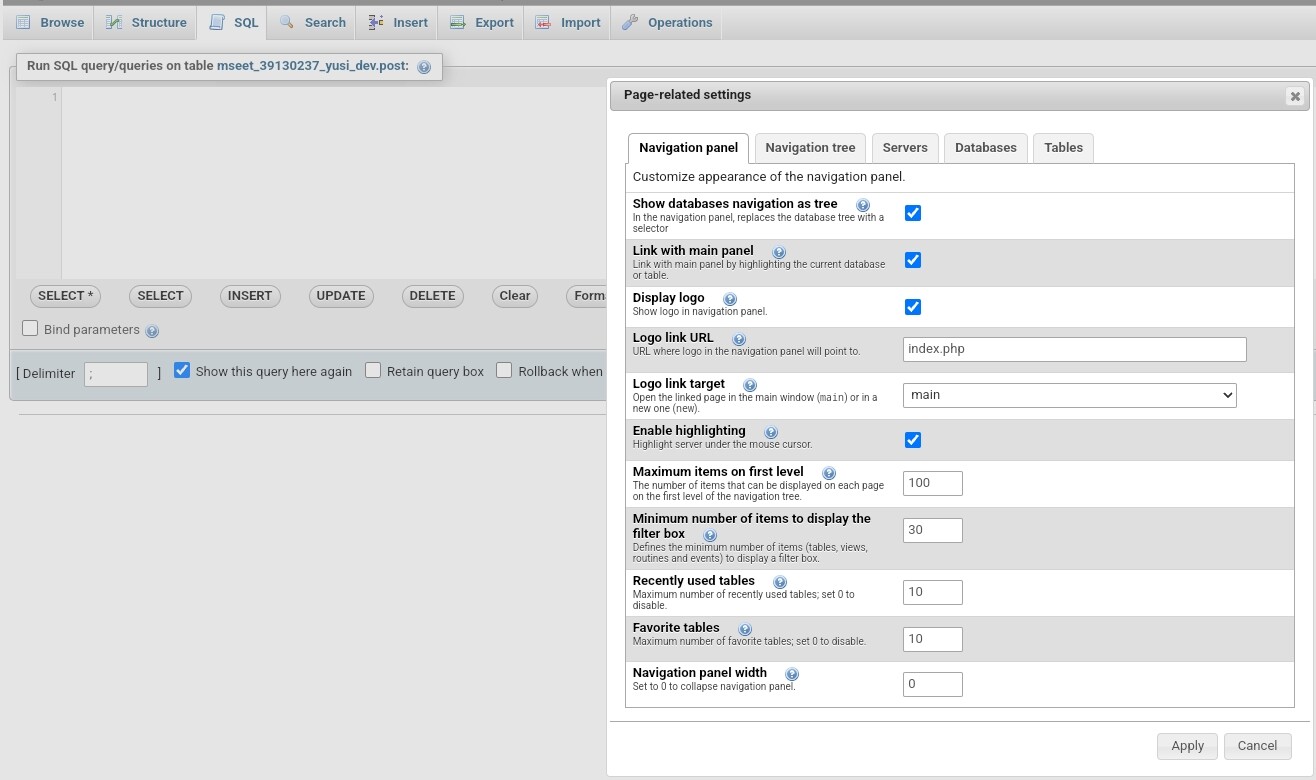Click the UPDATE query button
The width and height of the screenshot is (1316, 780).
click(341, 296)
